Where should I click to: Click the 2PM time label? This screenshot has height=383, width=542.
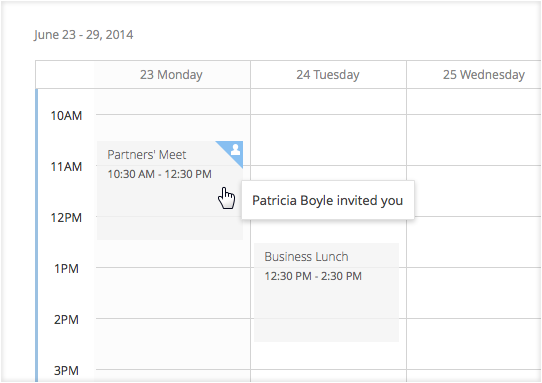click(66, 320)
